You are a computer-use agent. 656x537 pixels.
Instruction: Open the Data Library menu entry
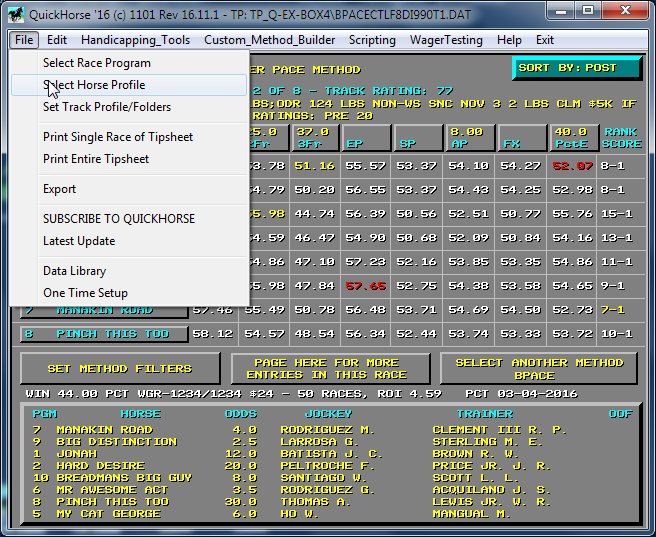(x=74, y=271)
